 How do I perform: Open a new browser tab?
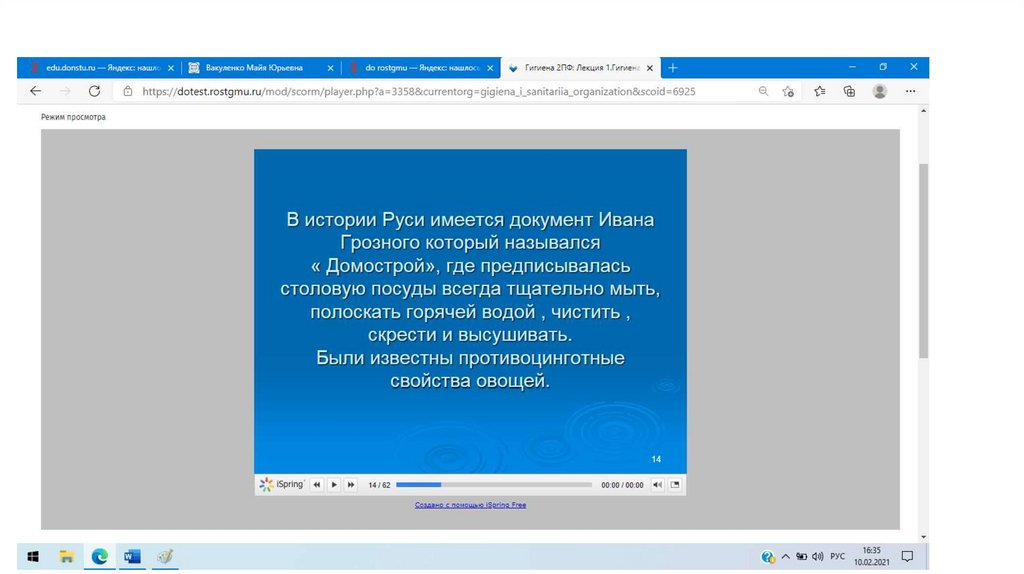click(x=673, y=68)
